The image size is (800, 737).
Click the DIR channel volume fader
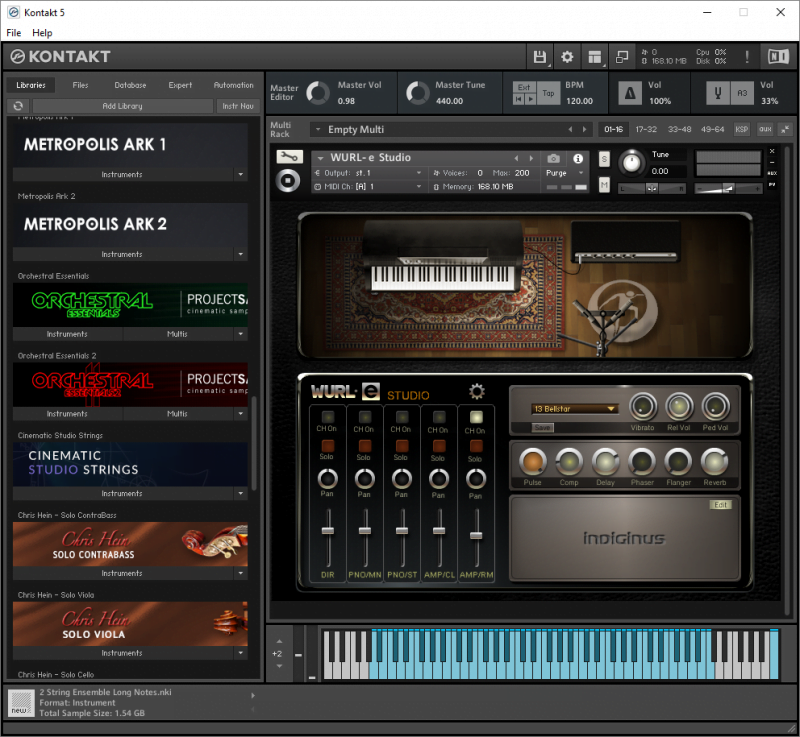point(328,530)
